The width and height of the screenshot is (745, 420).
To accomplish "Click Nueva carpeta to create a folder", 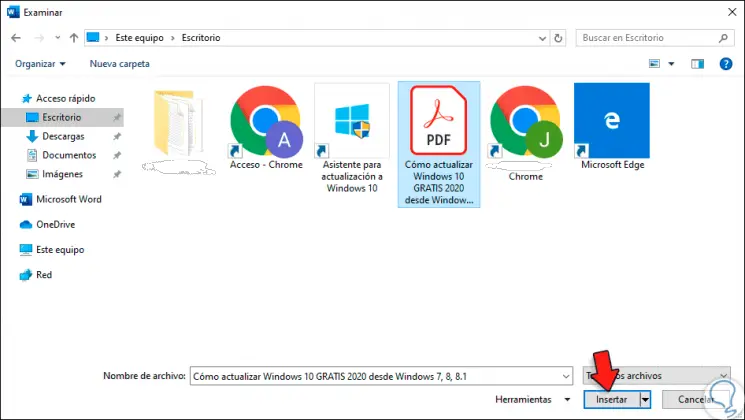I will (119, 63).
